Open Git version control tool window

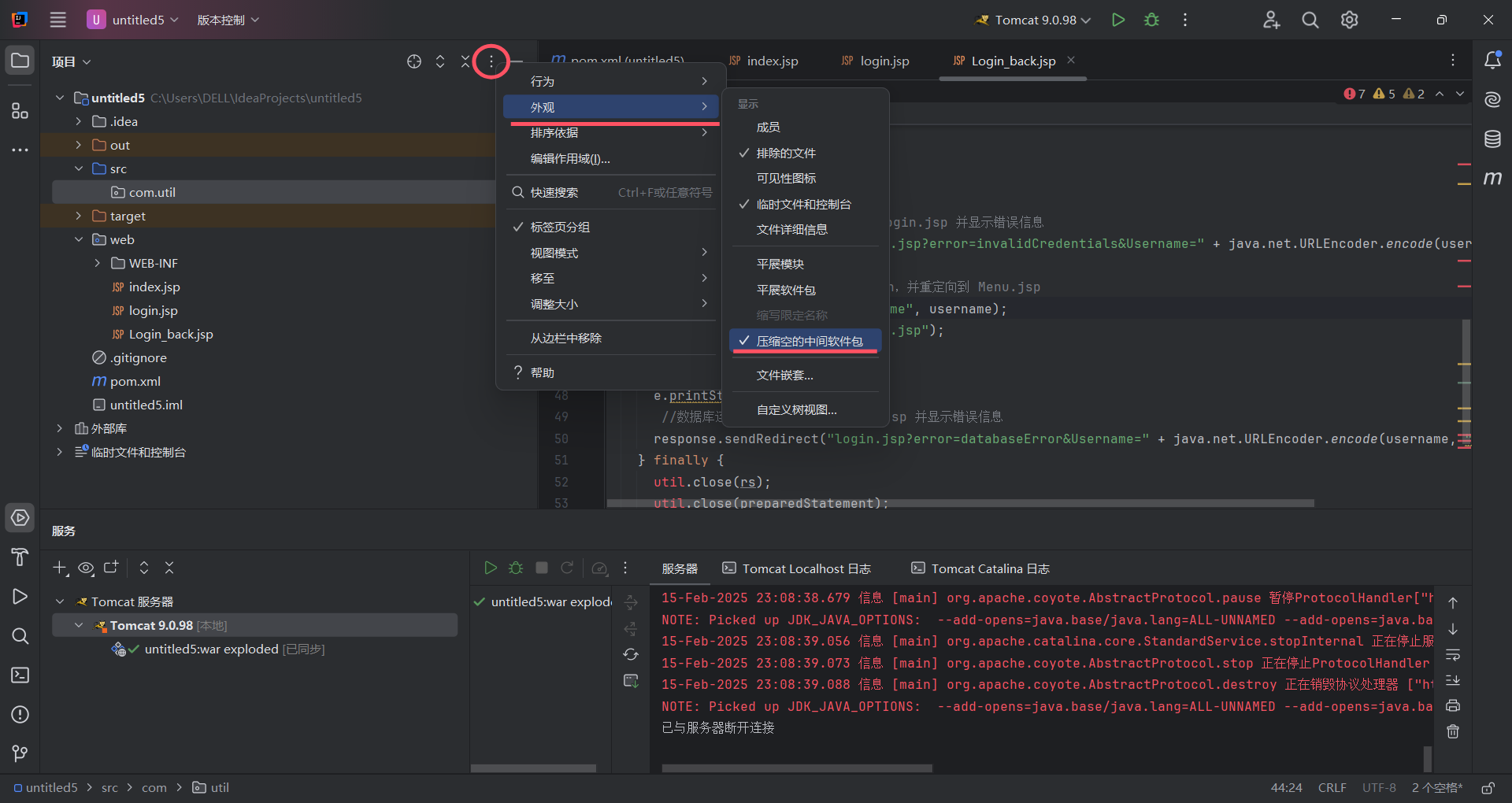(20, 754)
